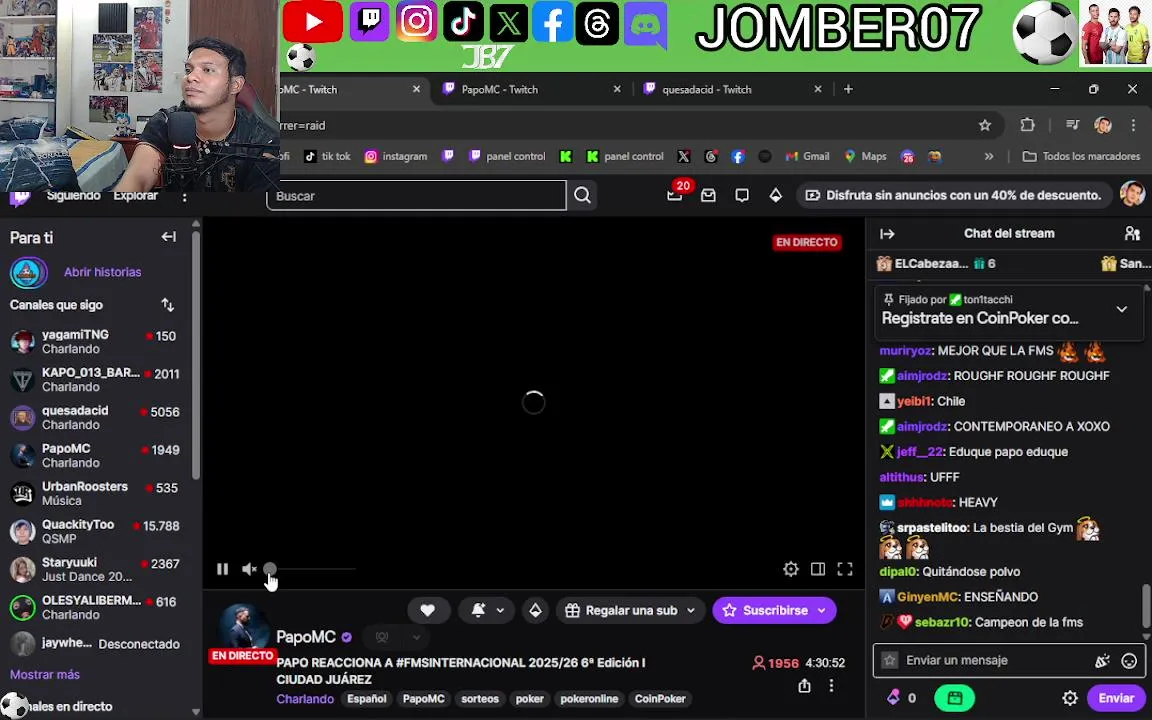Open the Regalar una sub dropdown
Screen dimensions: 1152x720
630,610
